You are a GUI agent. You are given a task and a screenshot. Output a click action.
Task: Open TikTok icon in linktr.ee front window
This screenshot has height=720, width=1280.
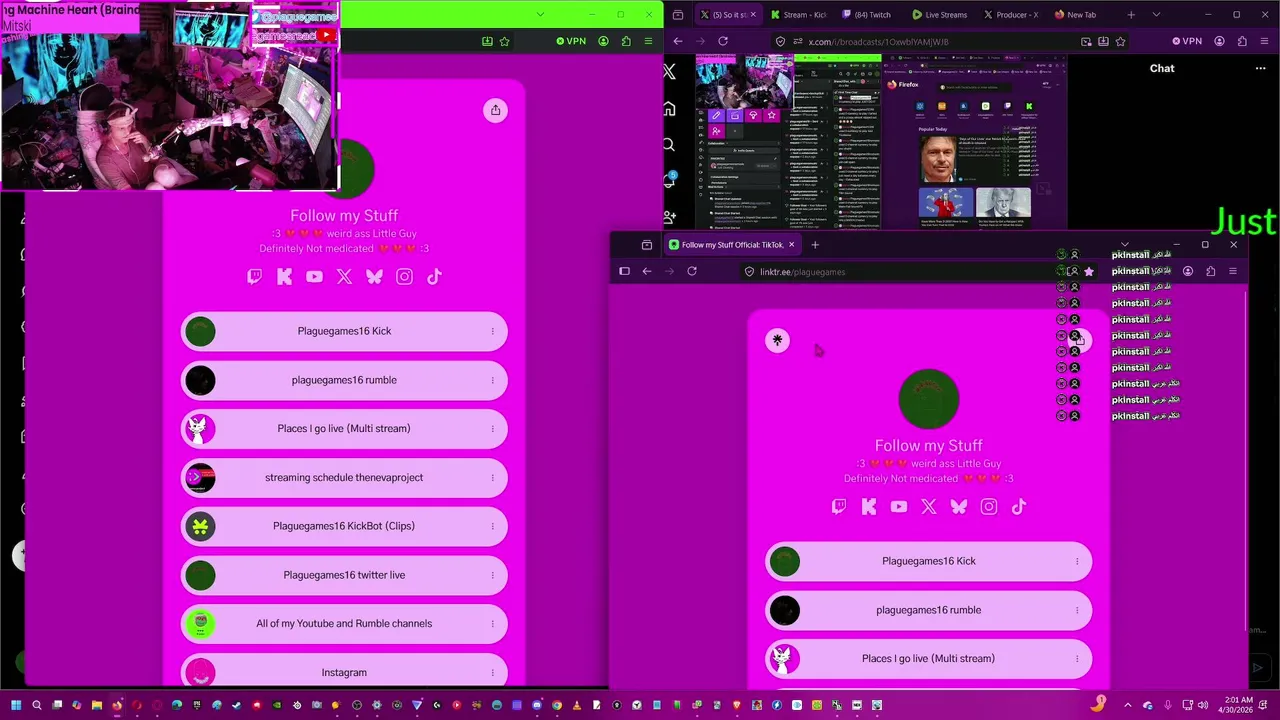1019,507
